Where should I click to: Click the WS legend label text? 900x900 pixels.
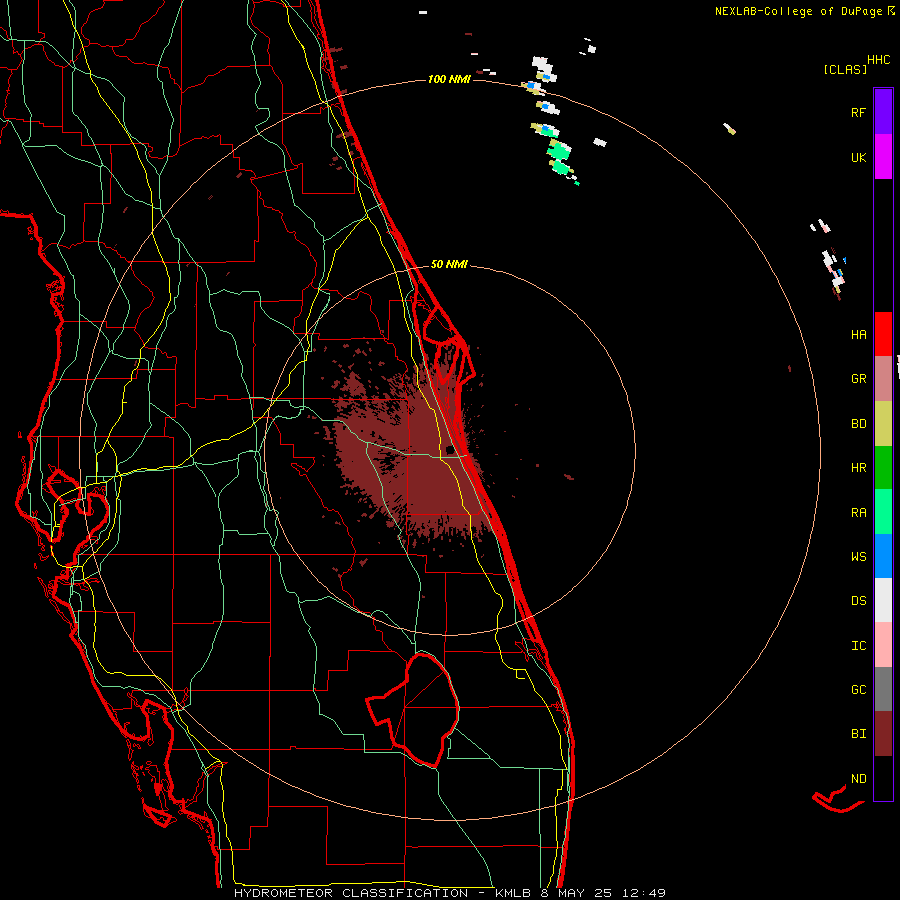(858, 557)
